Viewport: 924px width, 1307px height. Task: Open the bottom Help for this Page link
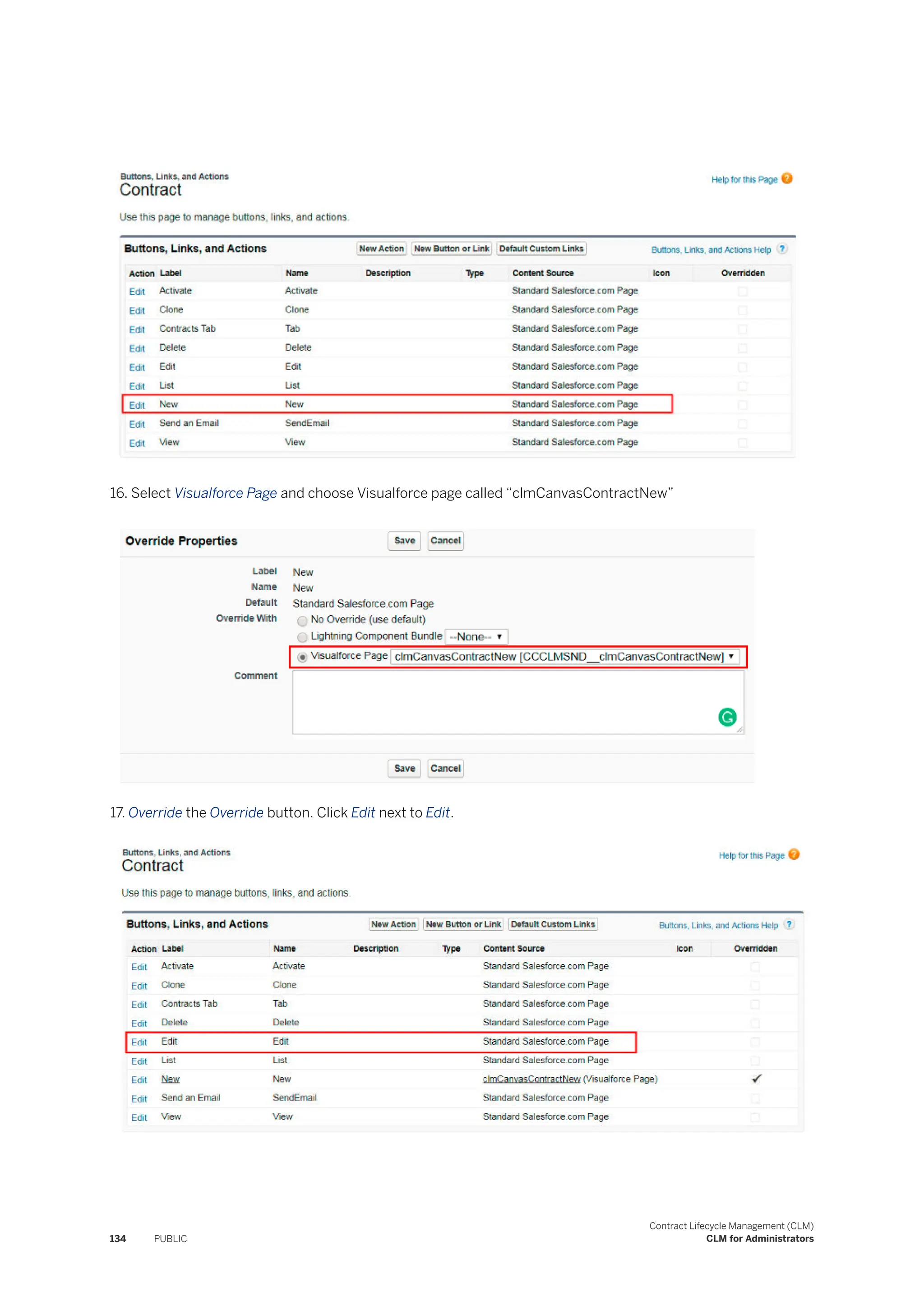click(x=752, y=855)
